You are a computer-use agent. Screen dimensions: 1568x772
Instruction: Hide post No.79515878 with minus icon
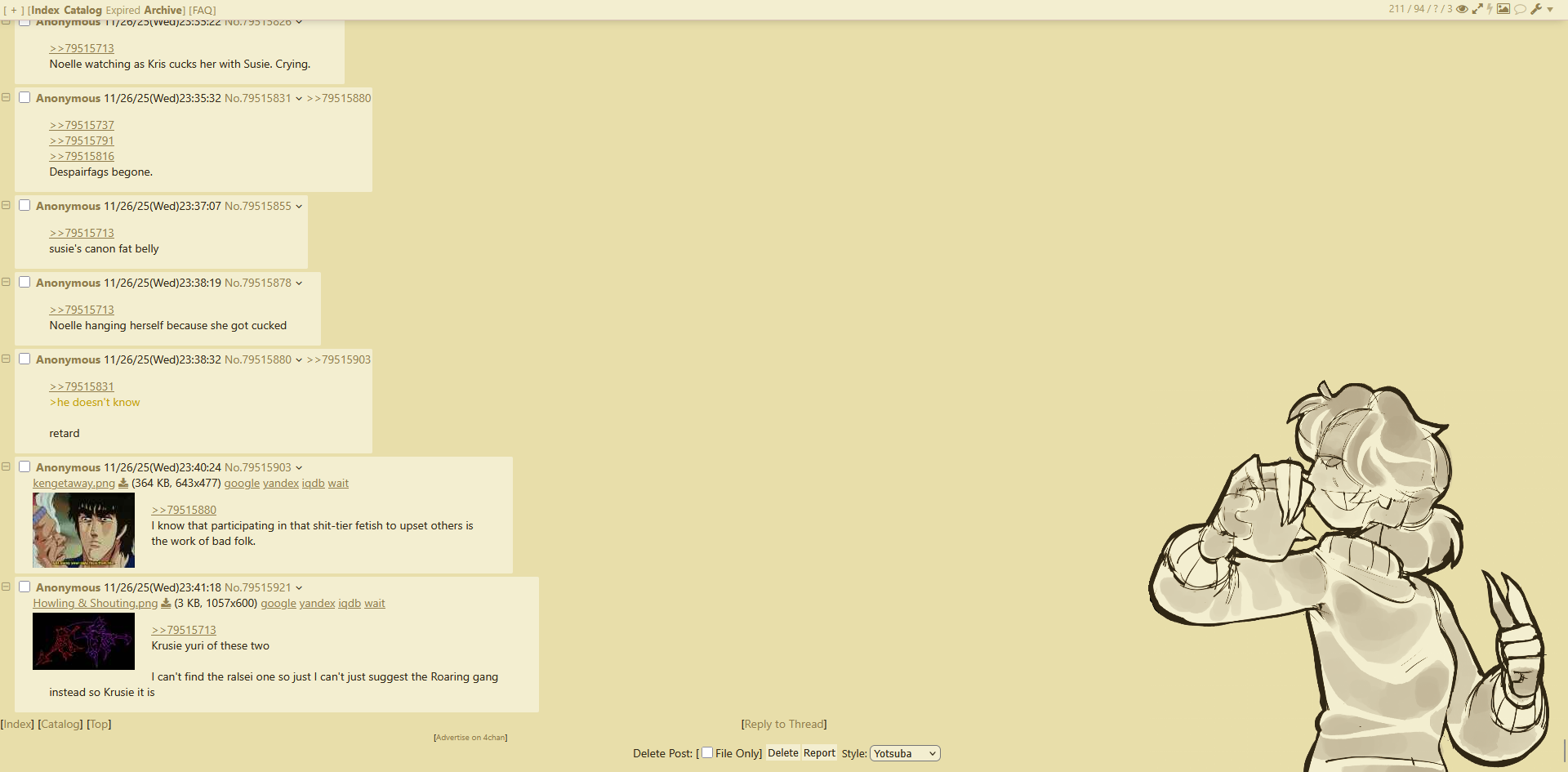point(6,282)
